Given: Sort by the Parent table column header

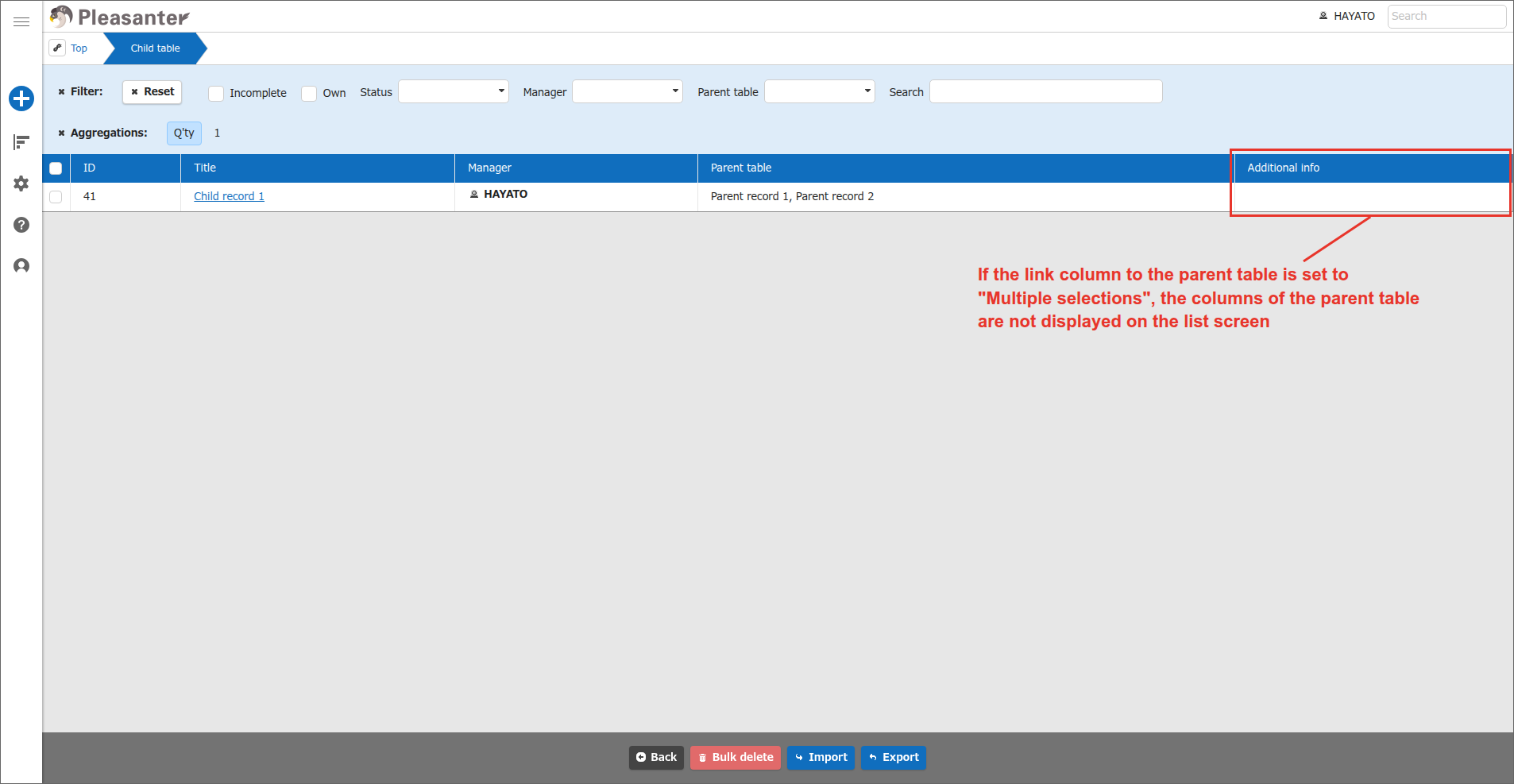Looking at the screenshot, I should pyautogui.click(x=966, y=168).
